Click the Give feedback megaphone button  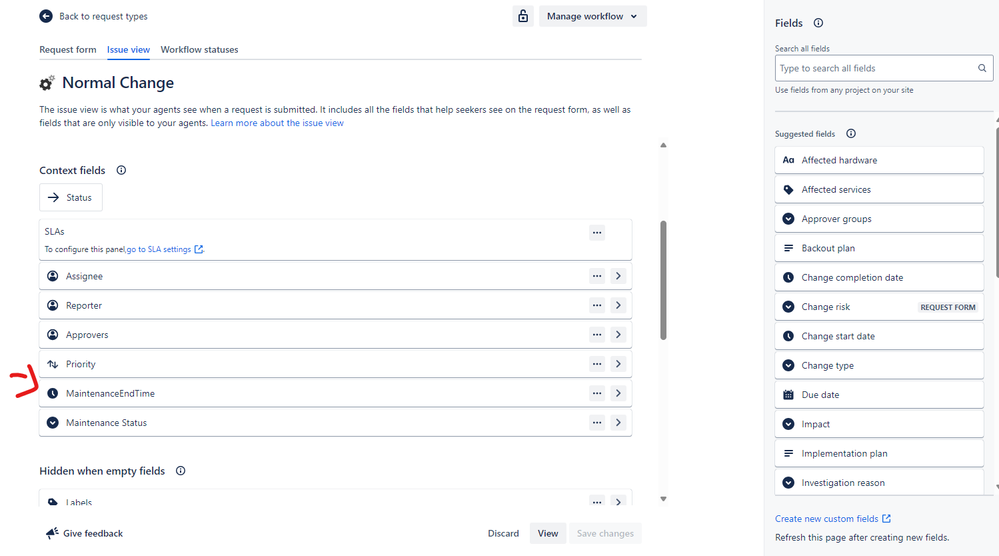pos(84,533)
